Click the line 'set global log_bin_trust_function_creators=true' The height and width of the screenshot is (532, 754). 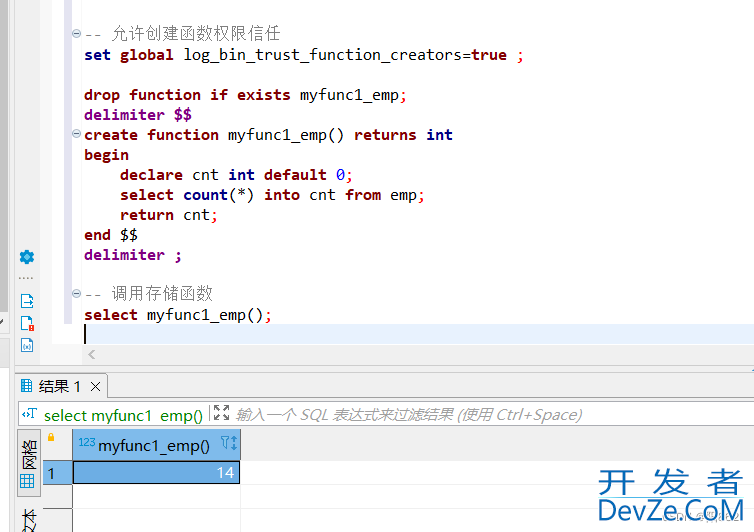coord(304,55)
